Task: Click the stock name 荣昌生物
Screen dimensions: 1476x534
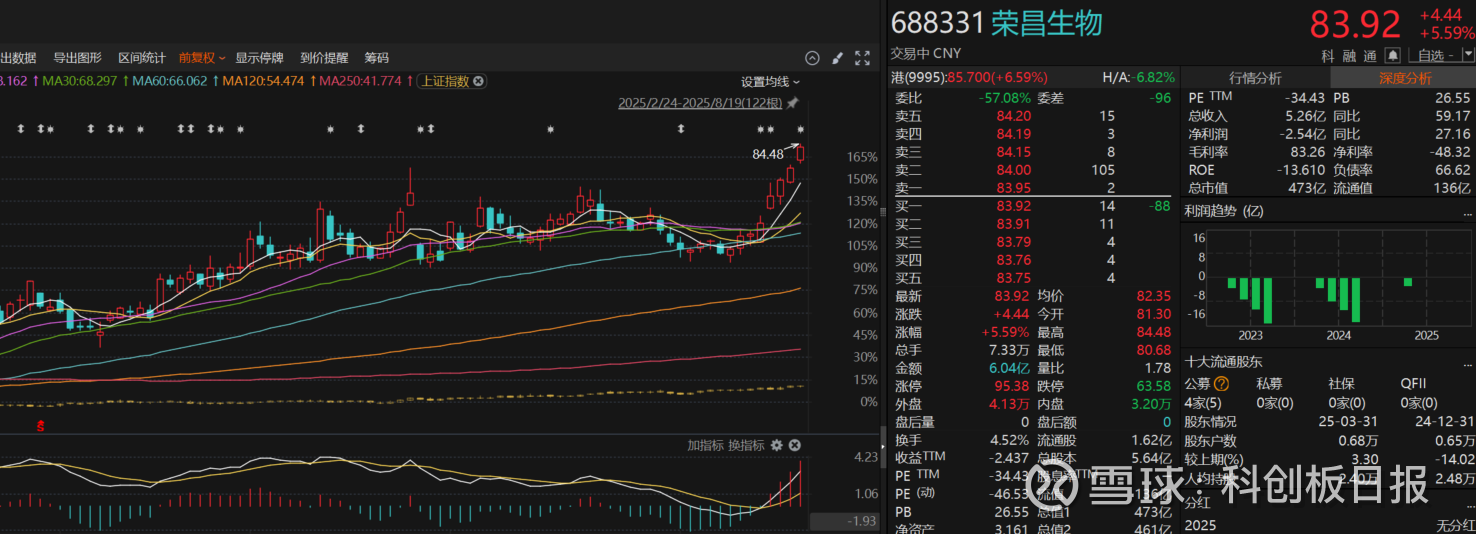Action: click(1047, 23)
